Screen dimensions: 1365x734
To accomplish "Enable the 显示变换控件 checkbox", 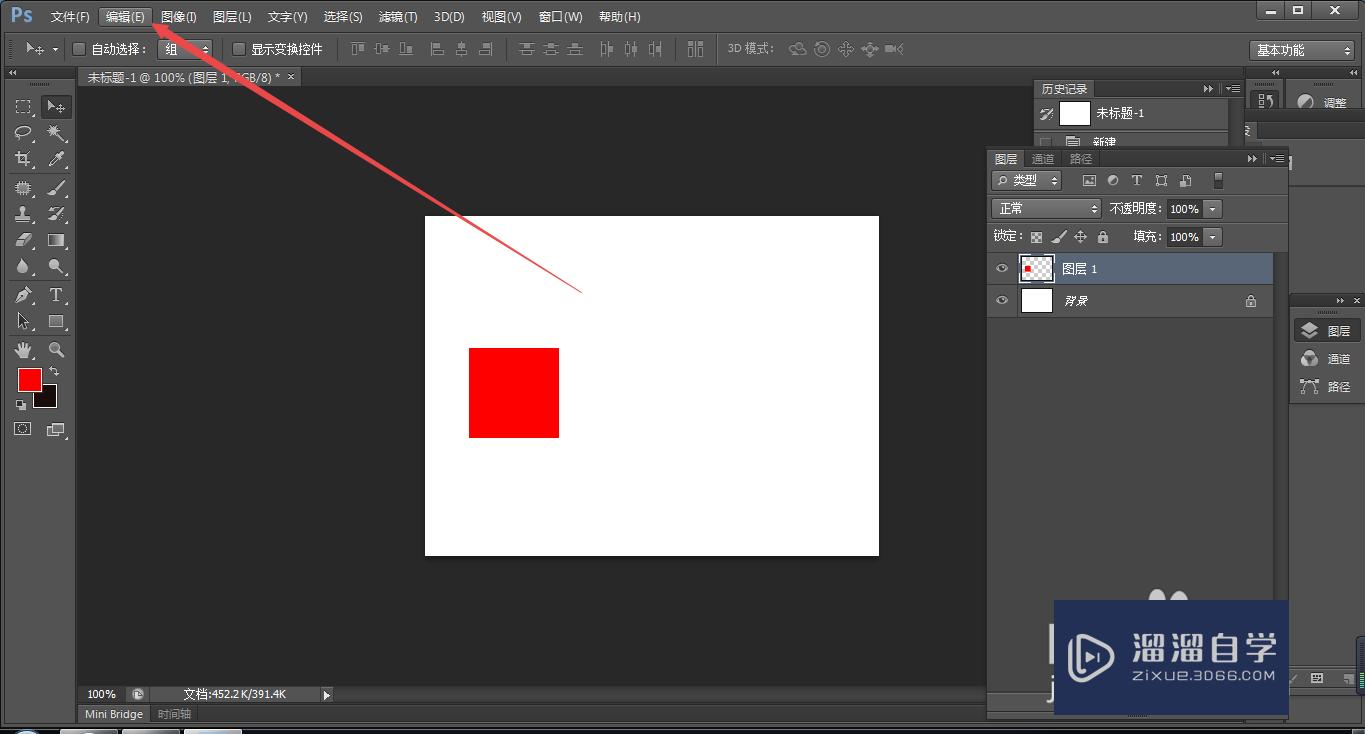I will click(x=239, y=49).
